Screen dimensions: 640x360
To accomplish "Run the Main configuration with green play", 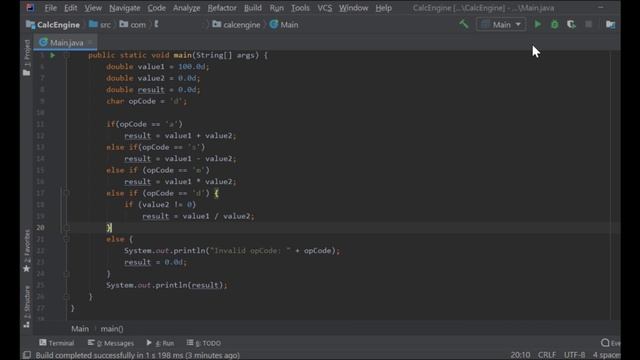I will (x=538, y=24).
